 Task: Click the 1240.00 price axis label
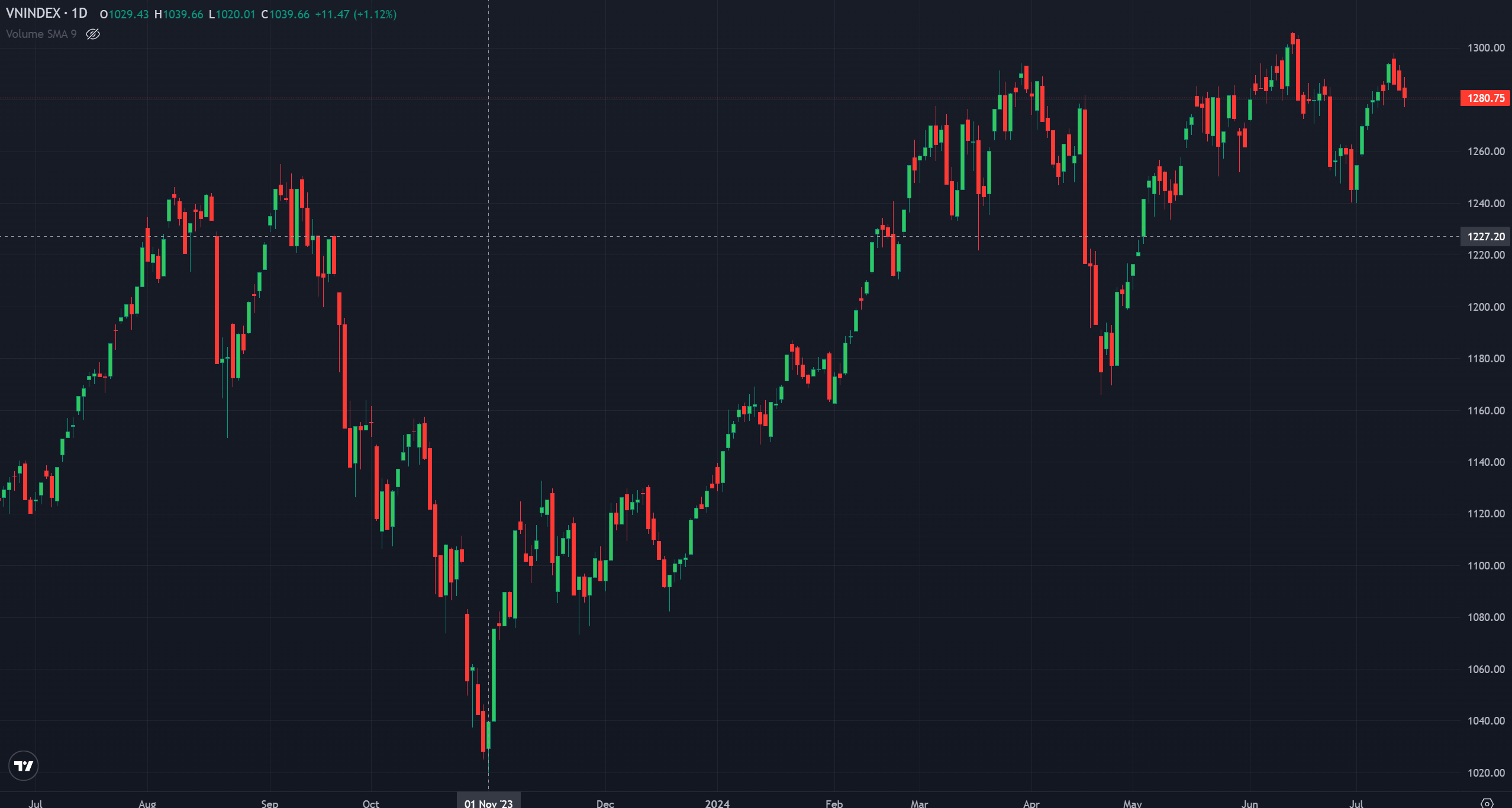pos(1486,204)
